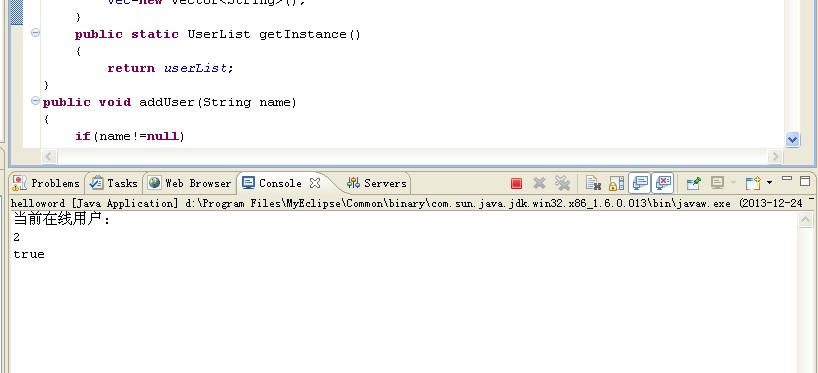
Task: Click console output line '2'
Action: tap(17, 237)
